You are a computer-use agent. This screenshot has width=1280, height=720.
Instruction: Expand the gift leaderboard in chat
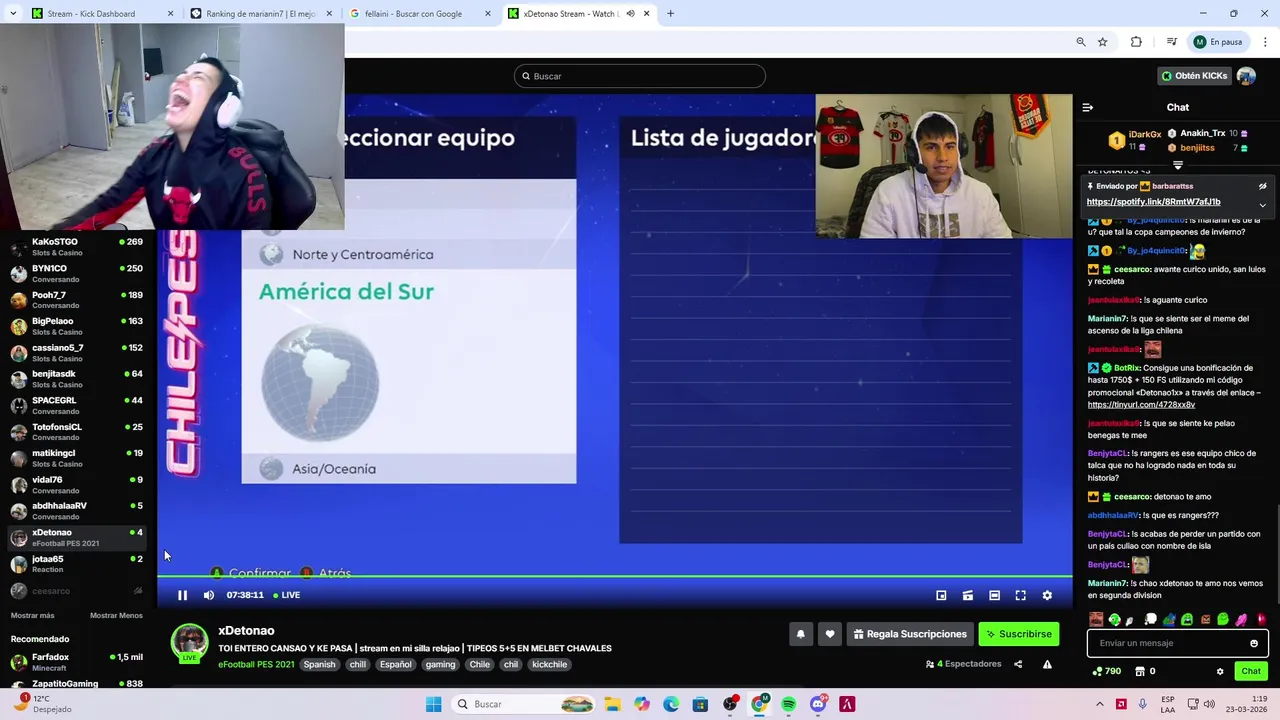coord(1178,165)
